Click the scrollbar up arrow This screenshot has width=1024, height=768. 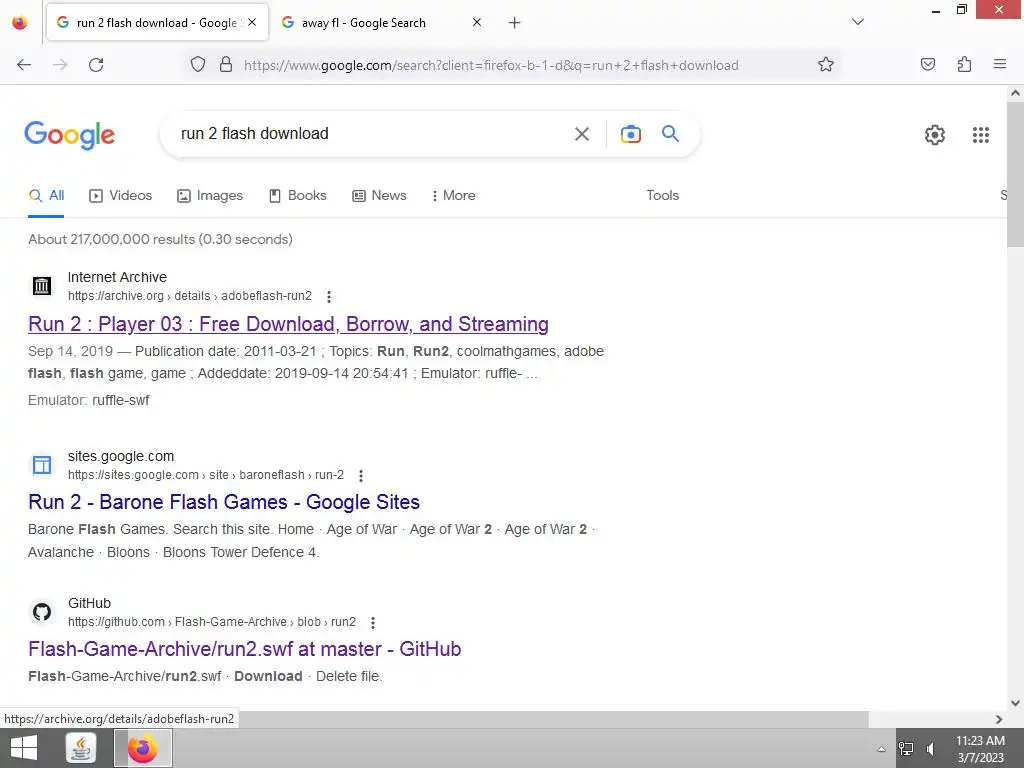click(x=1015, y=93)
